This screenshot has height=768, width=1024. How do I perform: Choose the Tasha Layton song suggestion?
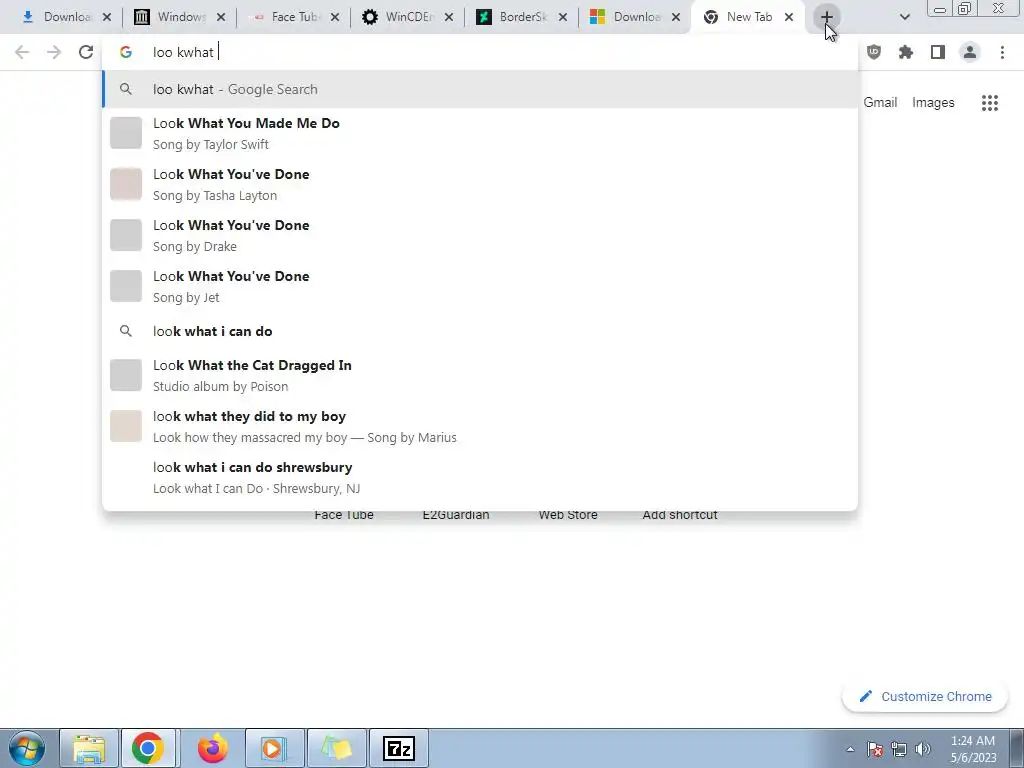[x=480, y=184]
